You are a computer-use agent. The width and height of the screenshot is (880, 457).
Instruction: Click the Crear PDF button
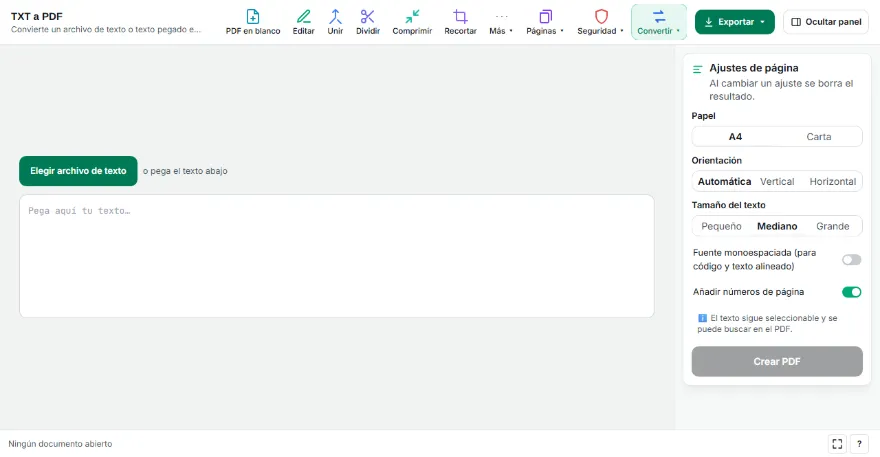777,362
